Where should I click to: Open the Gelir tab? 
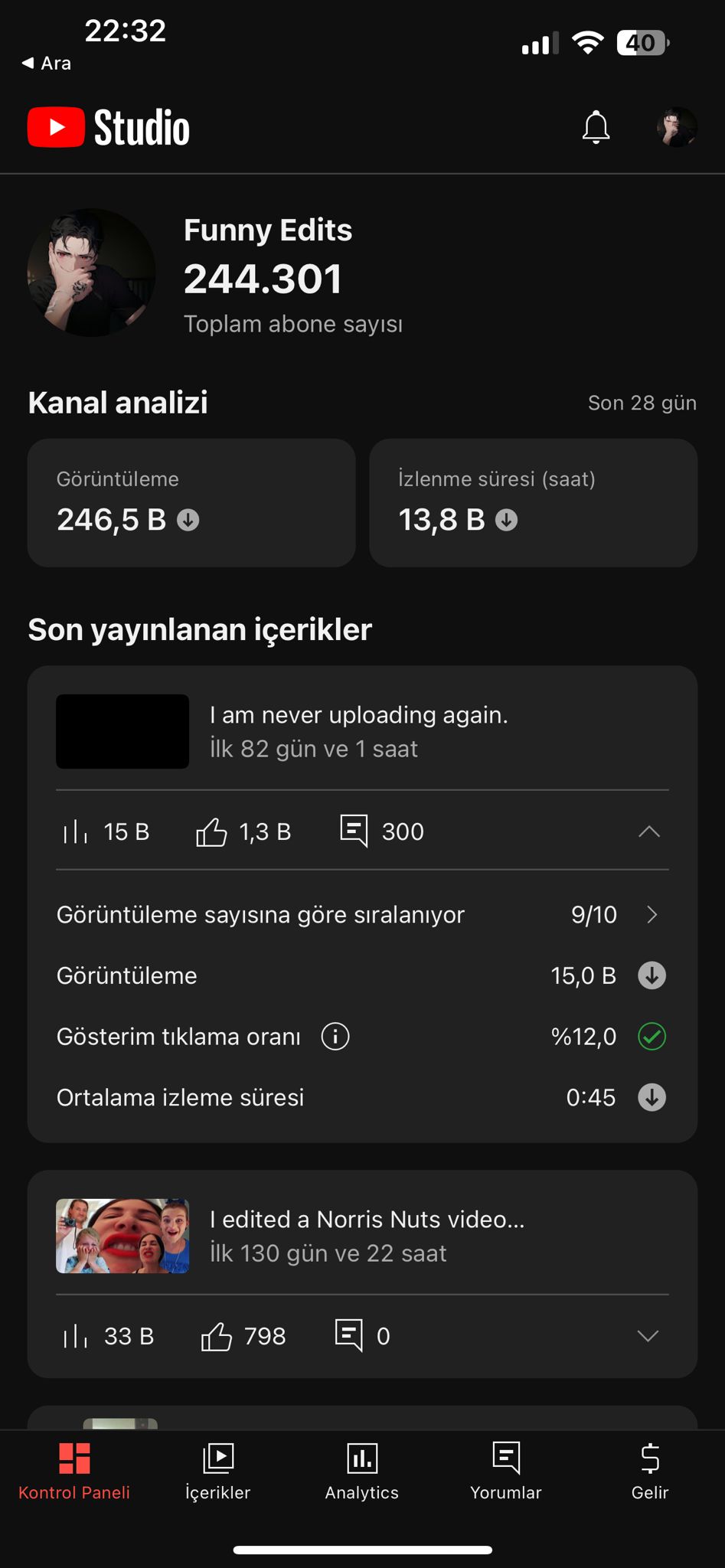(x=650, y=1472)
